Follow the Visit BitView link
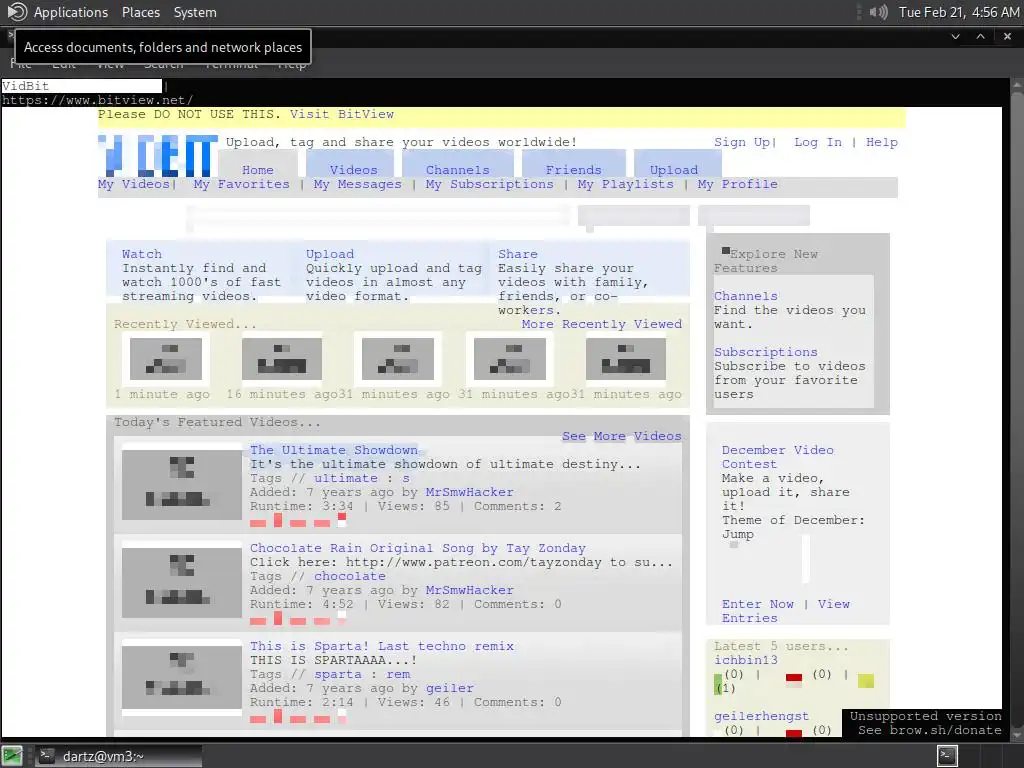 [342, 114]
